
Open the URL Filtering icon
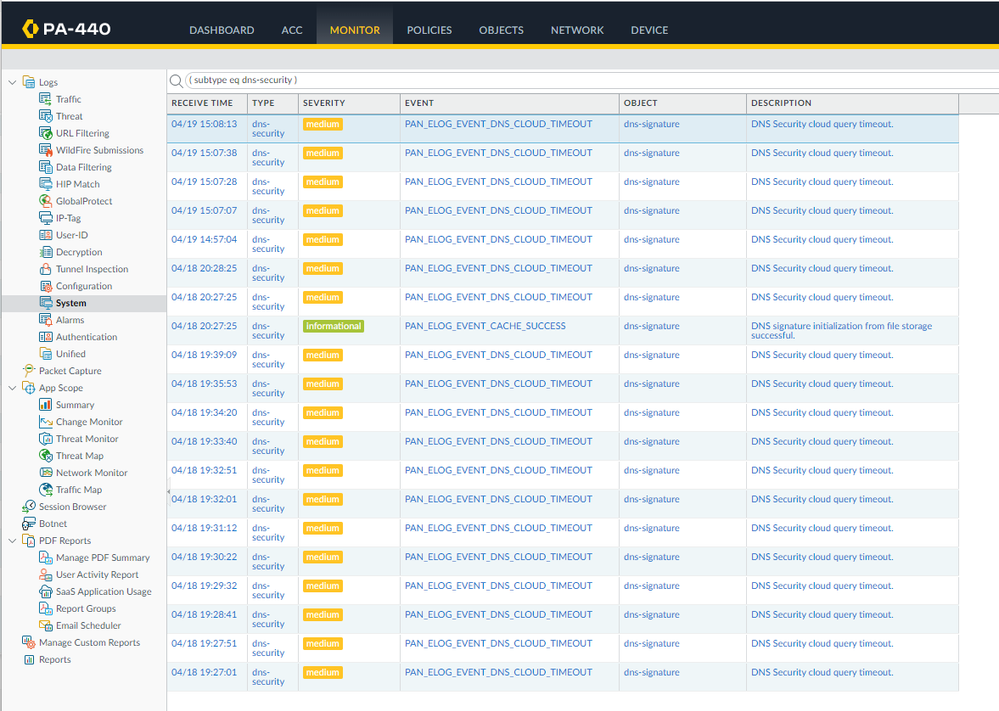coord(46,133)
